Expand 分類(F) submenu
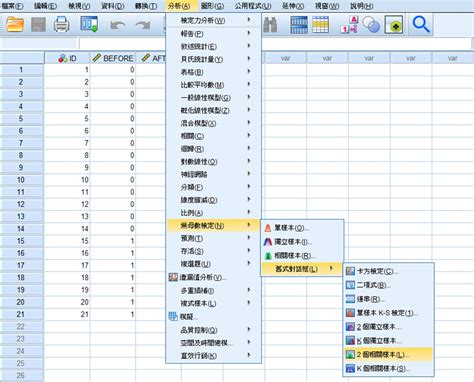Screen dimensions: 474x382 [213, 187]
